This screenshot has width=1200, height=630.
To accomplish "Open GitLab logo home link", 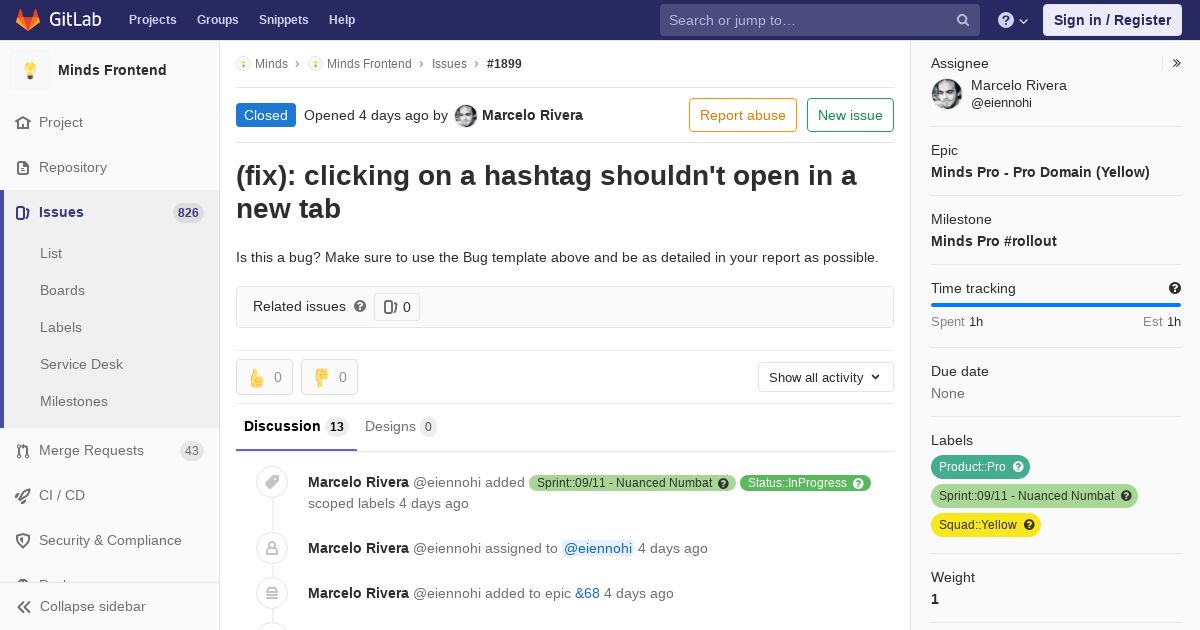I will 57,20.
